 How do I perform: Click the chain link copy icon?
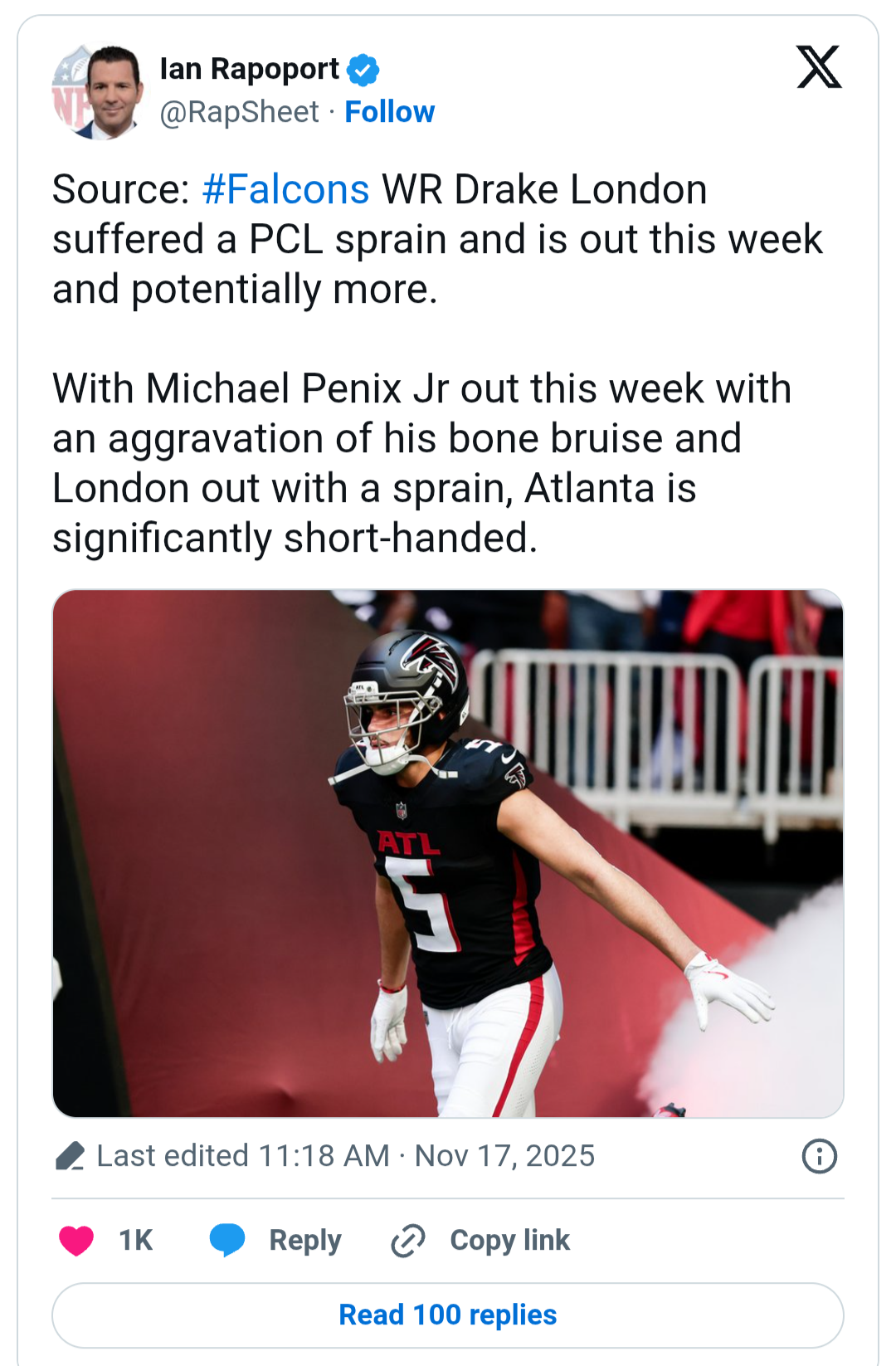point(408,1240)
